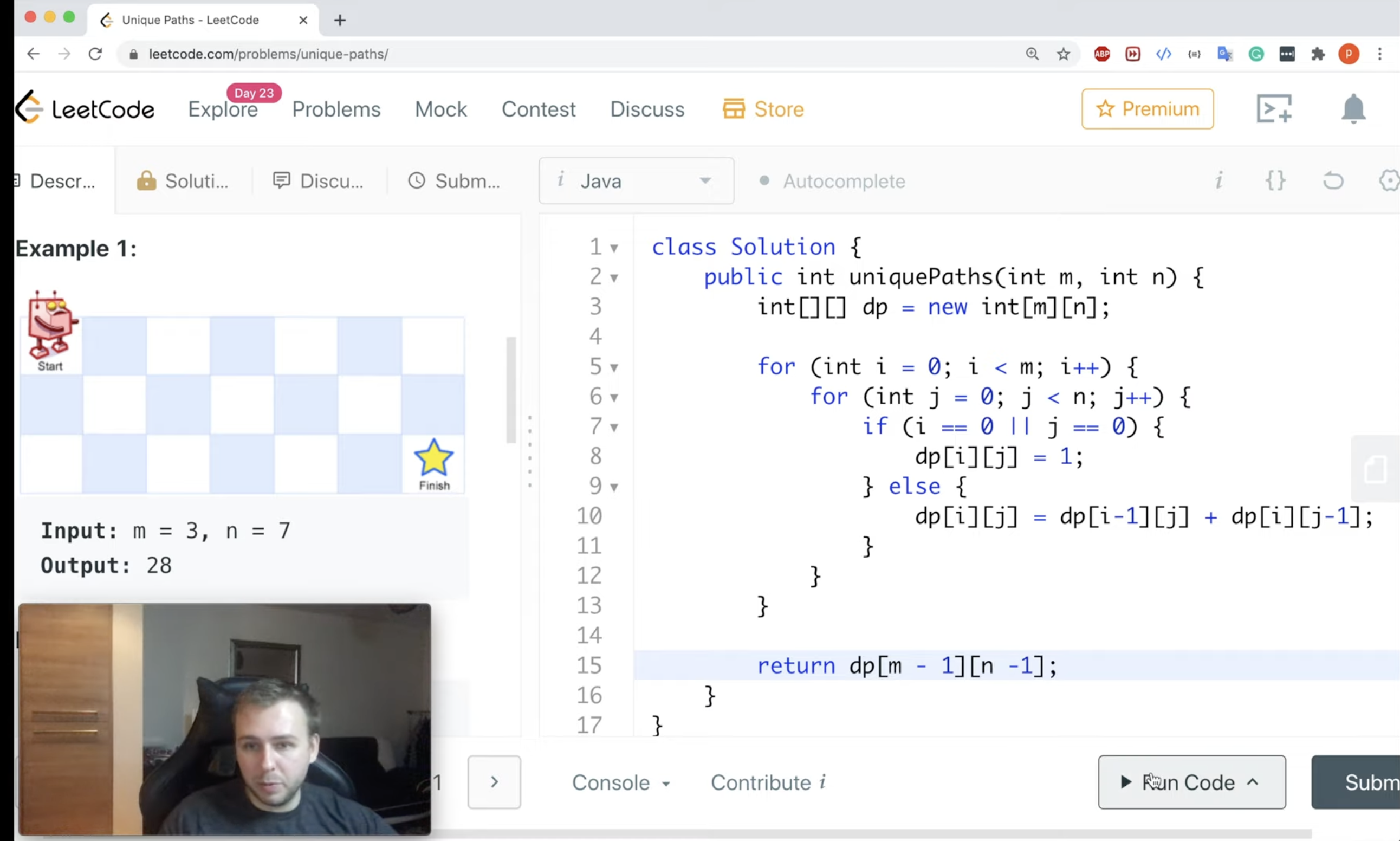Screen dimensions: 1400x841
Task: Click the description panel vertical scrollbar
Action: point(511,390)
